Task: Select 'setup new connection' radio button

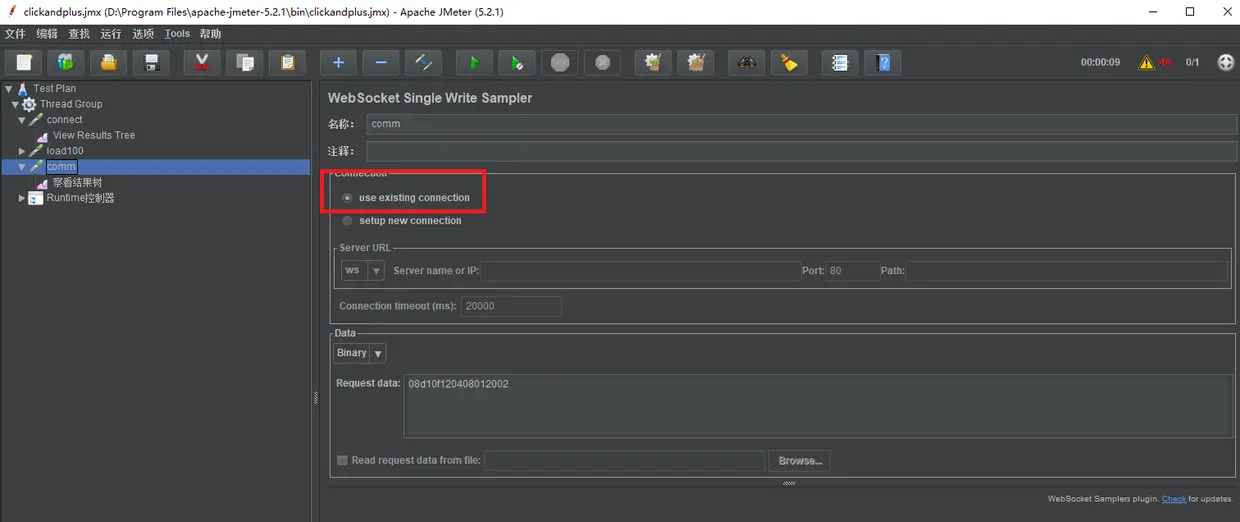Action: click(347, 221)
